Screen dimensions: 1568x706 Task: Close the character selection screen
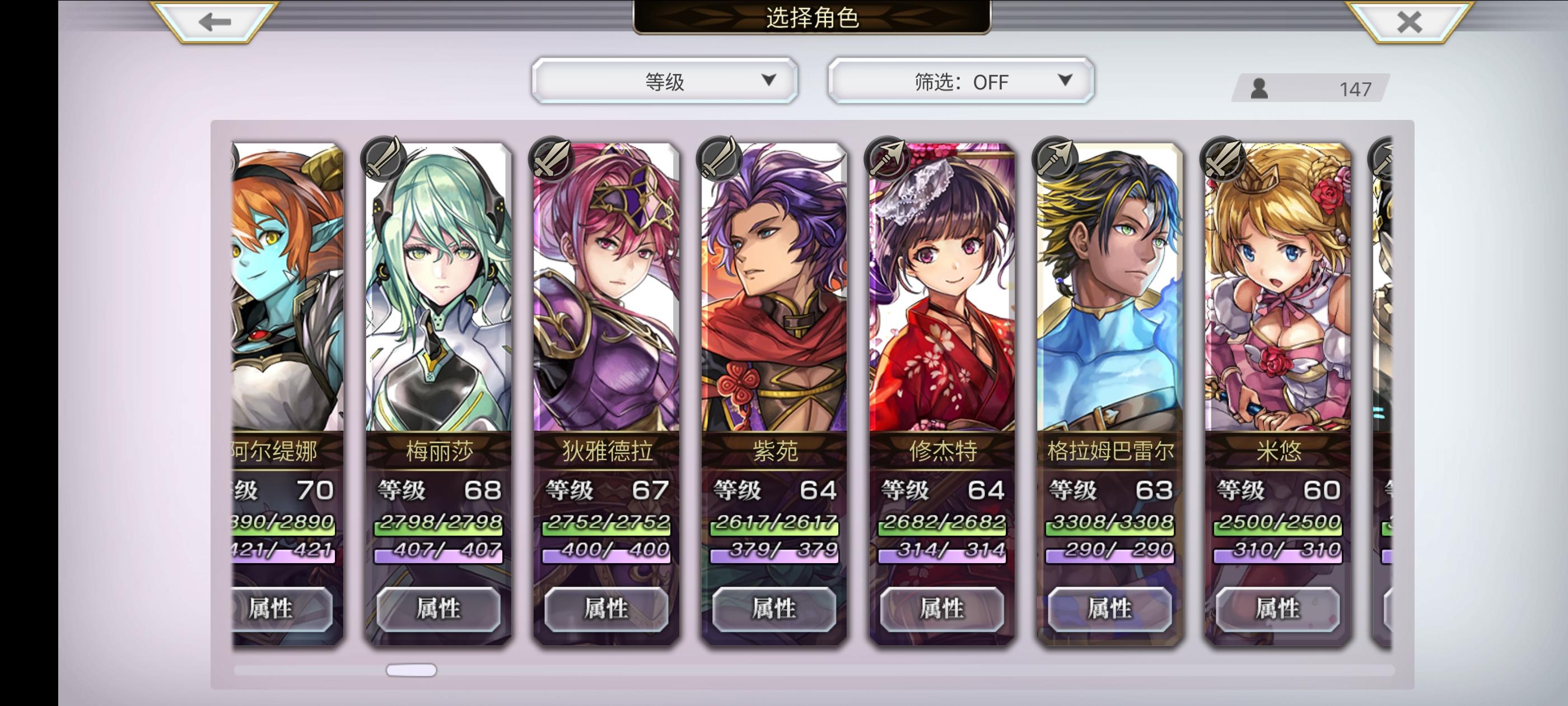pos(1408,22)
